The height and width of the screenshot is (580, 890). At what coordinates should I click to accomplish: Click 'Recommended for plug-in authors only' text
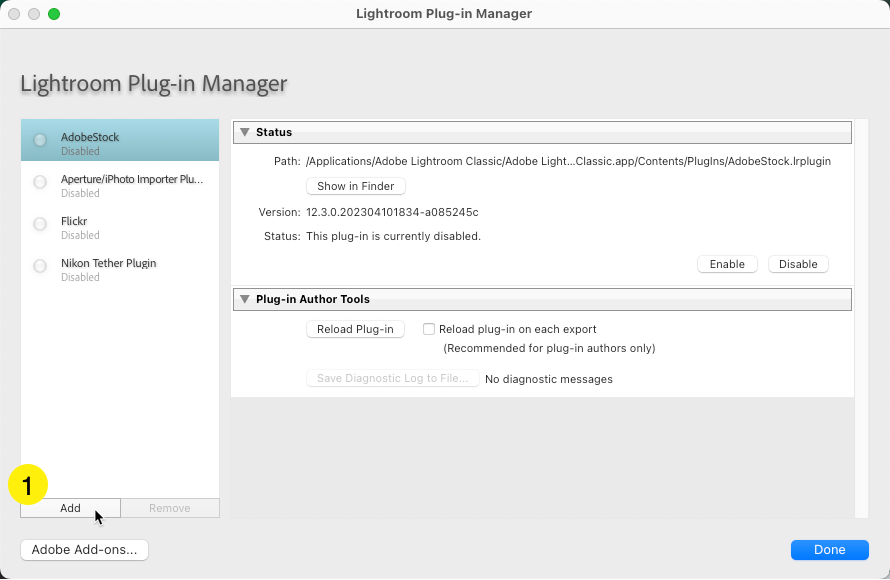click(549, 348)
